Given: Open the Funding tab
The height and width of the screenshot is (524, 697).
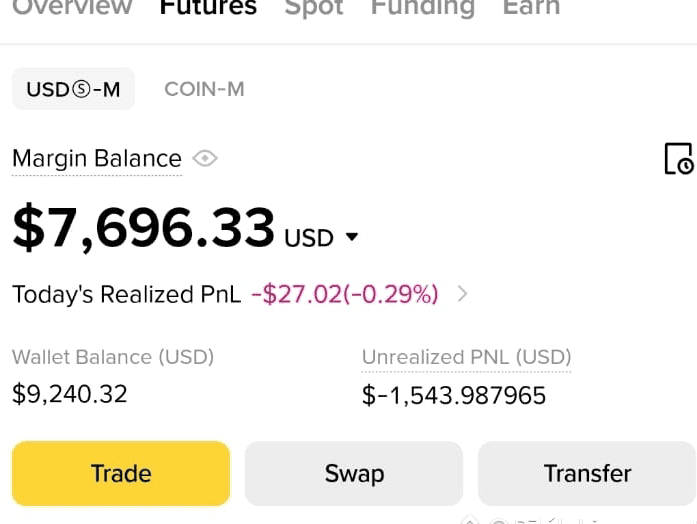Looking at the screenshot, I should tap(423, 8).
